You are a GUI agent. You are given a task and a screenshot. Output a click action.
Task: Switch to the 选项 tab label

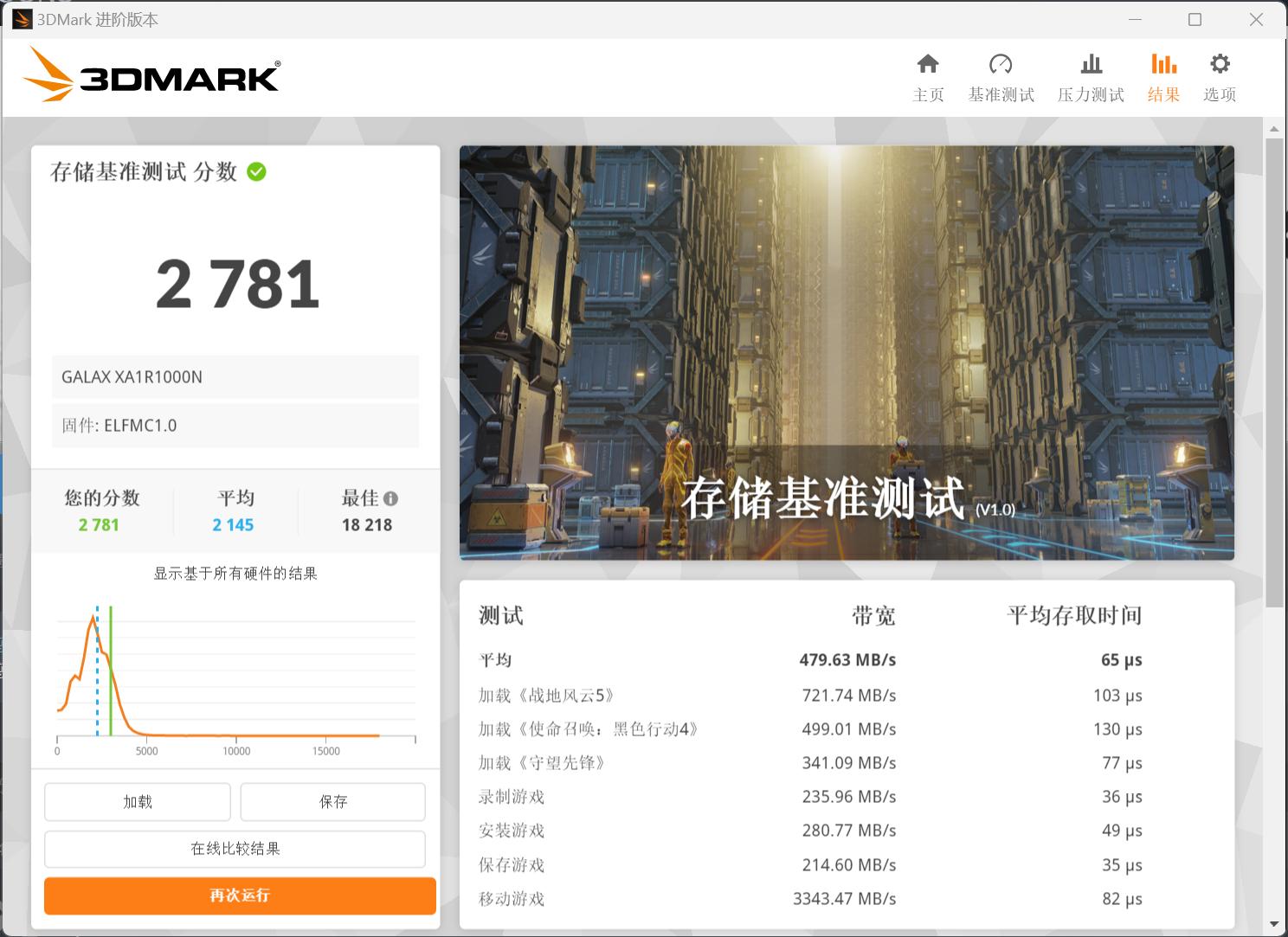(x=1220, y=95)
